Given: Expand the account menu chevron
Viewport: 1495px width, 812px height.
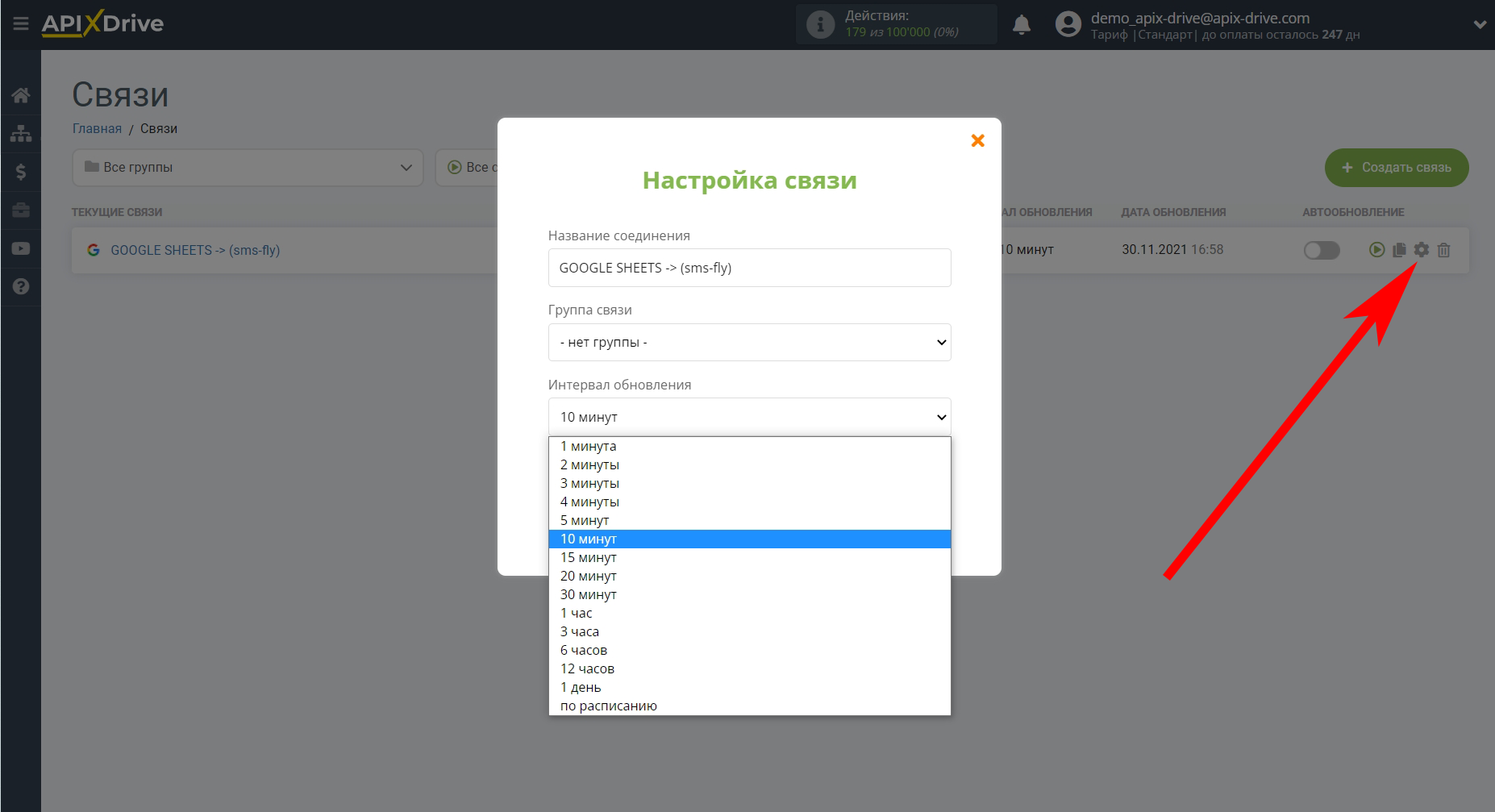Looking at the screenshot, I should (x=1480, y=24).
